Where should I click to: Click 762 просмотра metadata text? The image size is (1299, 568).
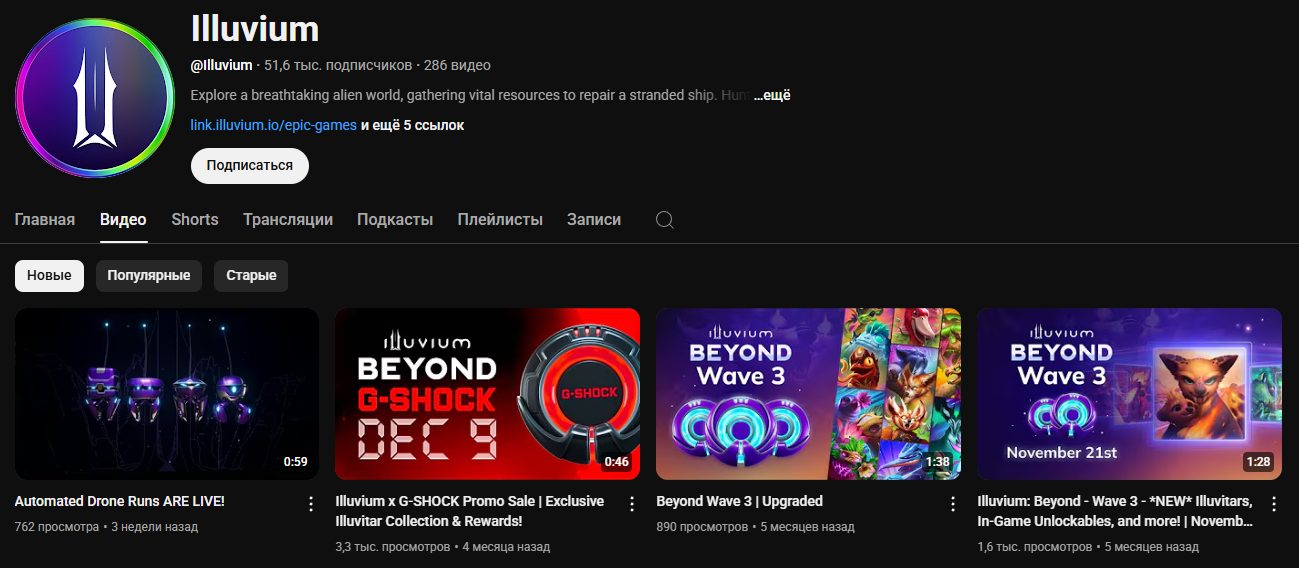tap(57, 526)
